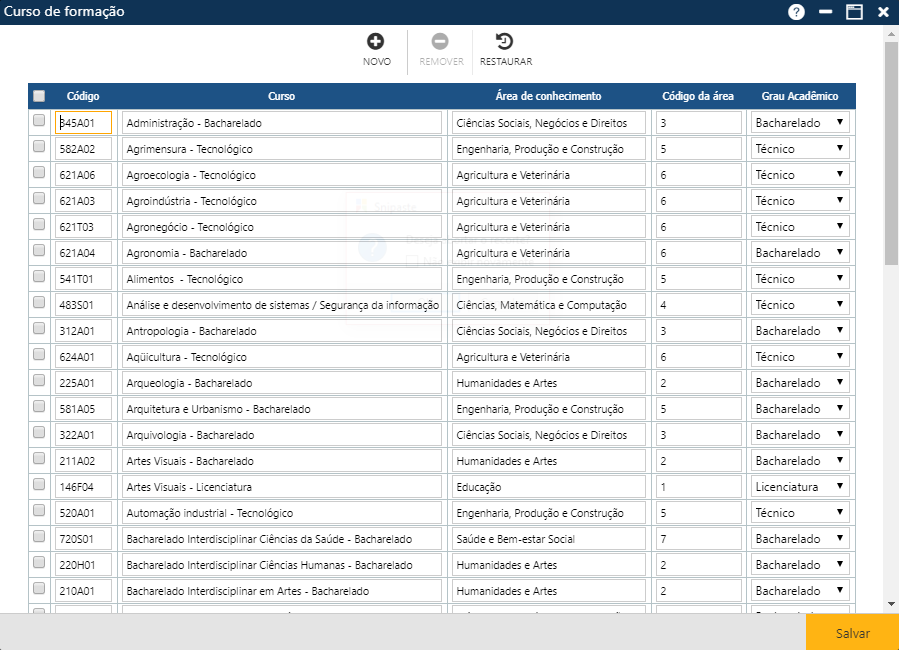The width and height of the screenshot is (899, 650).
Task: Check the Agronegócio - Tecnológico row
Action: tap(39, 224)
